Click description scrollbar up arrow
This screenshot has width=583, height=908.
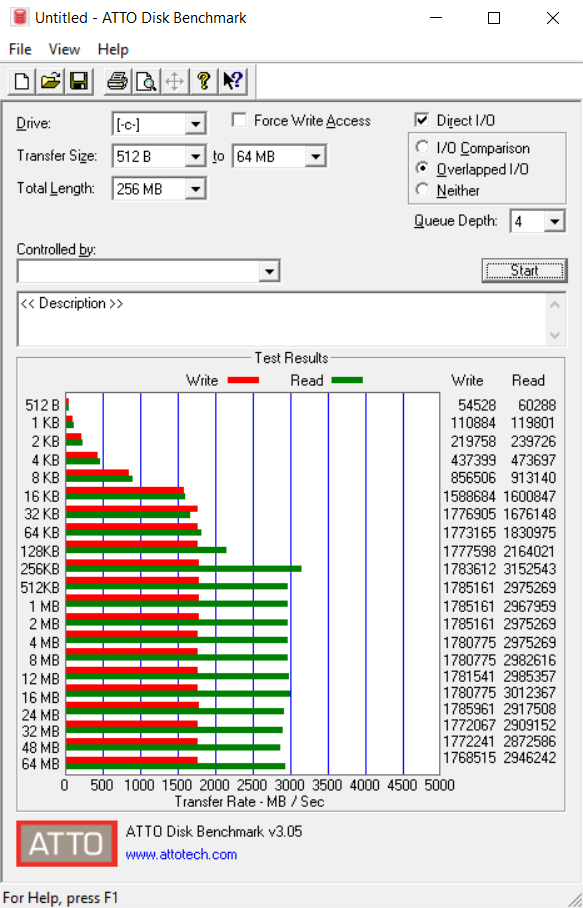pyautogui.click(x=555, y=305)
